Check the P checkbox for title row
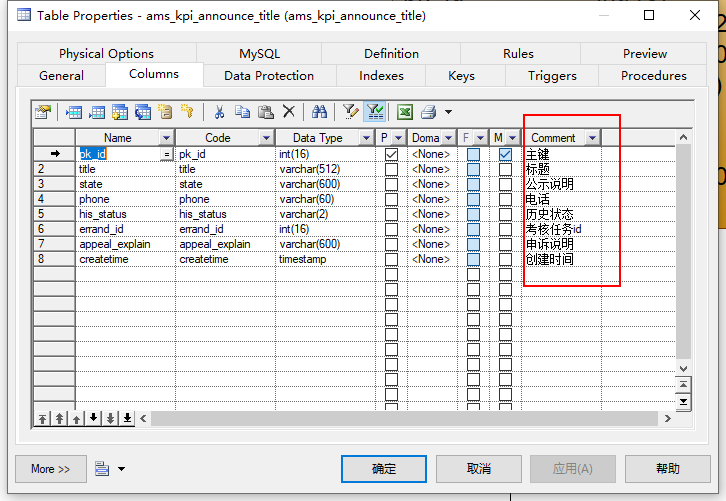Viewport: 726px width, 501px height. pyautogui.click(x=391, y=169)
